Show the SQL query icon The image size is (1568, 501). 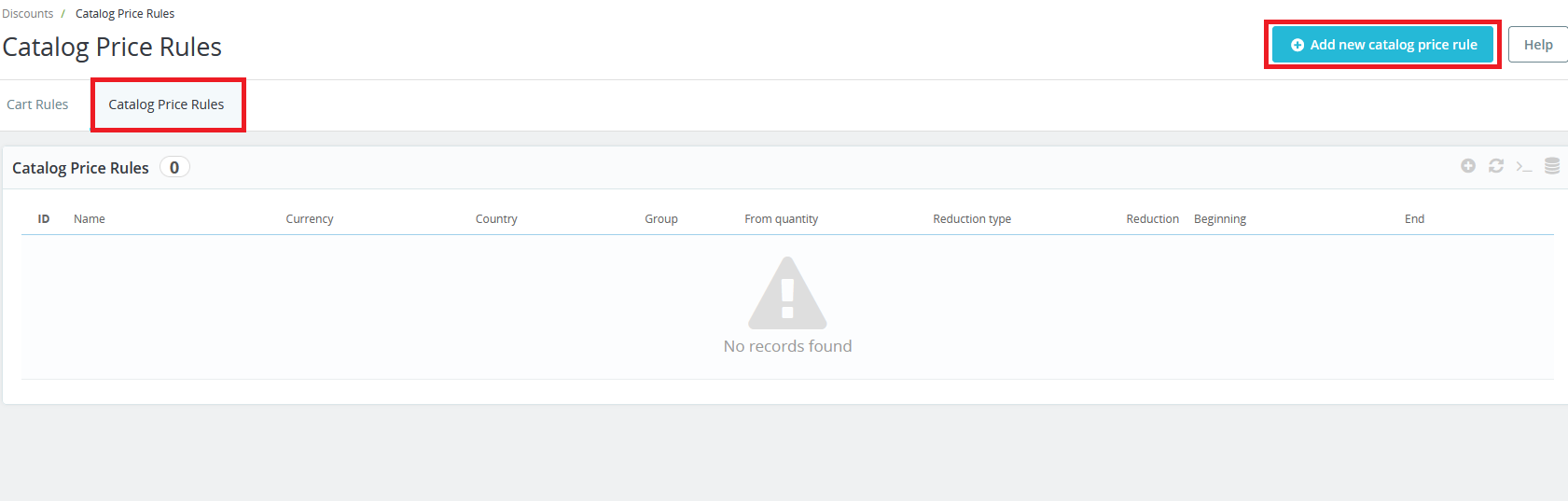(x=1523, y=166)
